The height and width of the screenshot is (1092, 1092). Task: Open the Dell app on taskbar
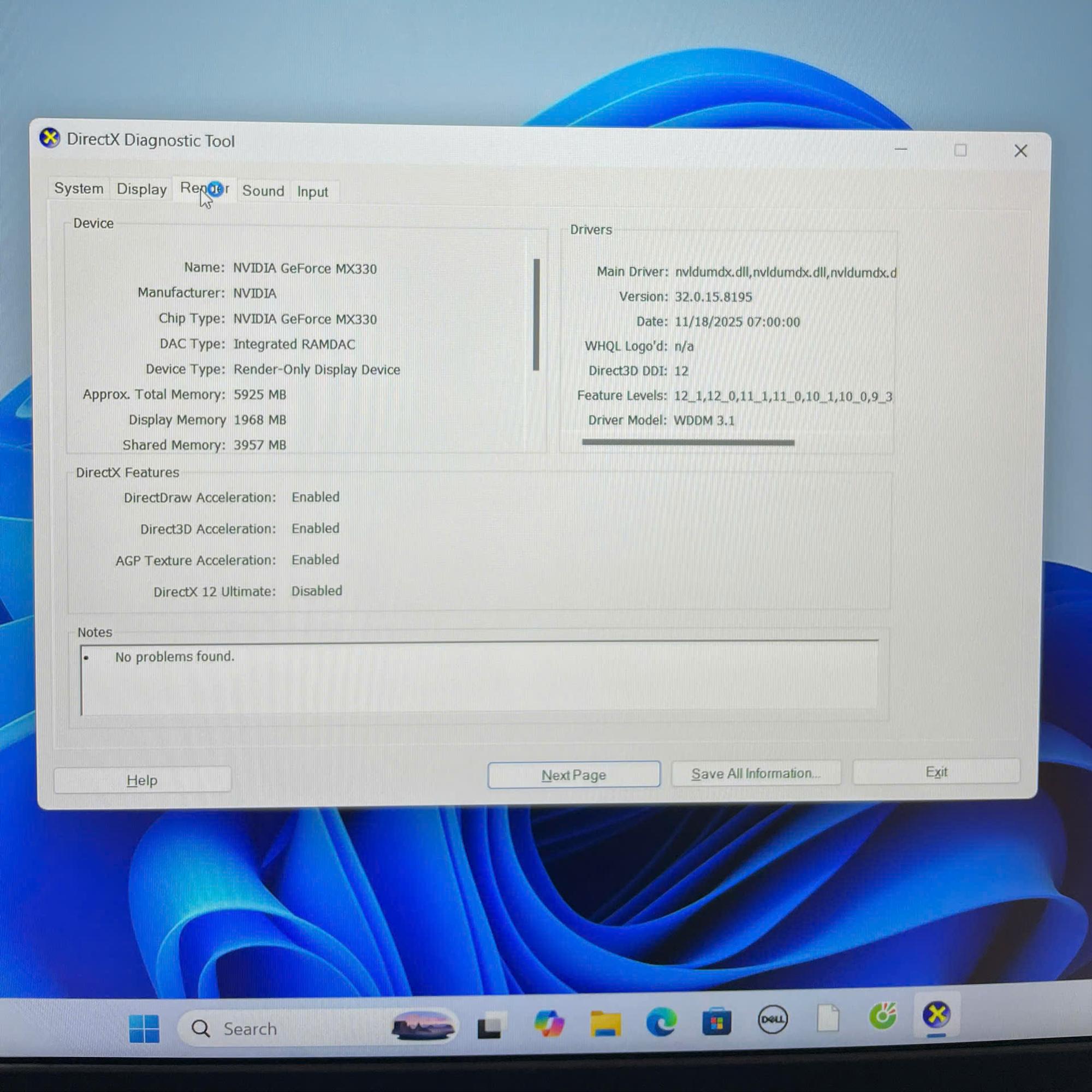773,1019
